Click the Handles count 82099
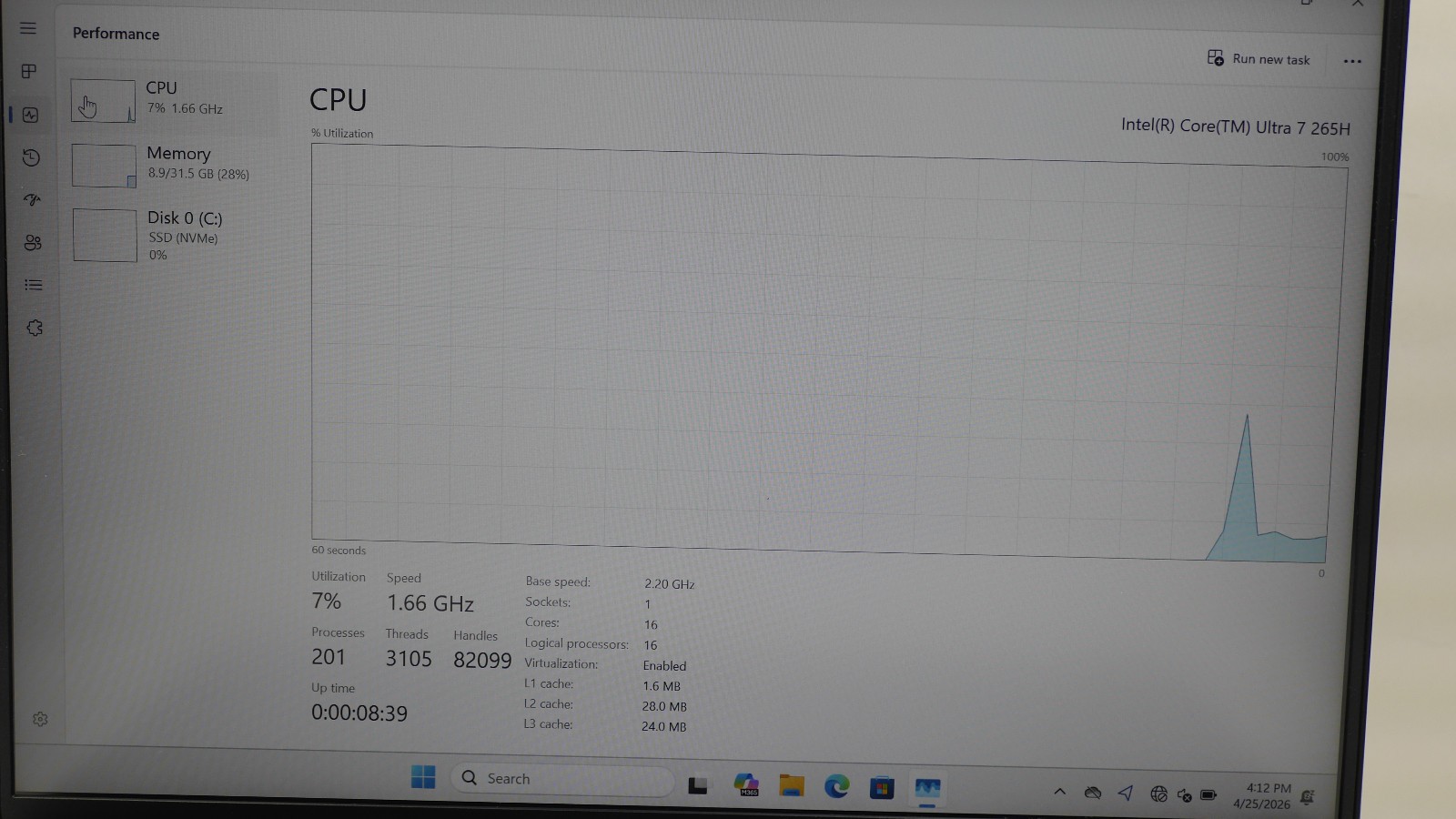The image size is (1456, 819). [x=482, y=660]
